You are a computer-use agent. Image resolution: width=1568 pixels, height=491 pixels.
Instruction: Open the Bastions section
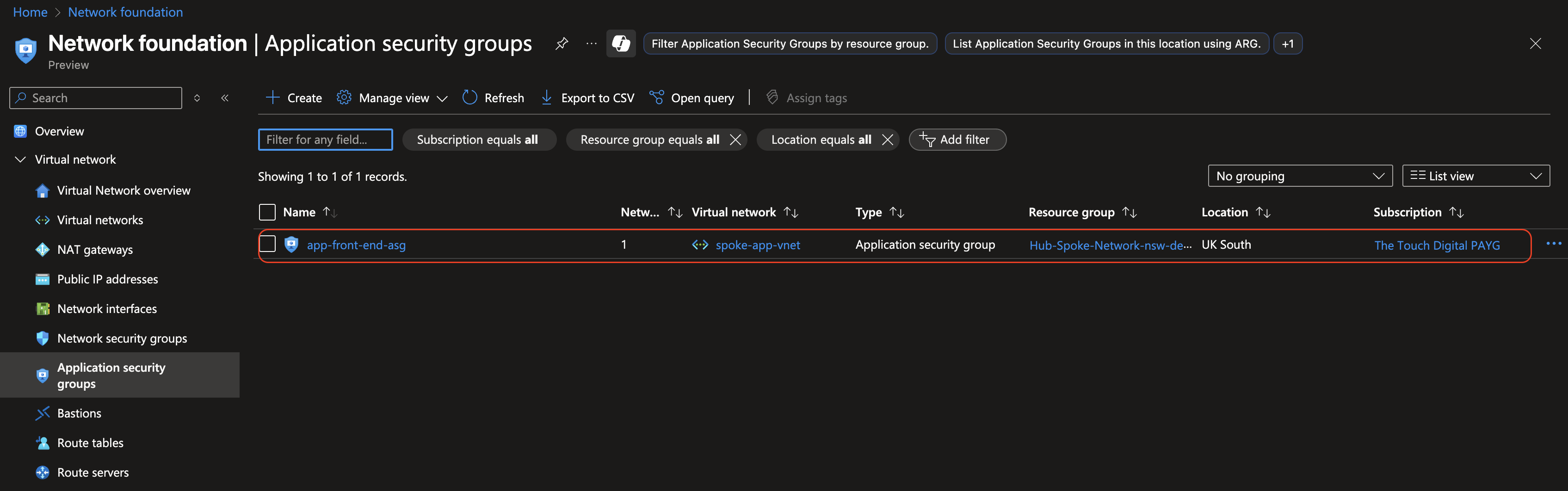tap(79, 413)
